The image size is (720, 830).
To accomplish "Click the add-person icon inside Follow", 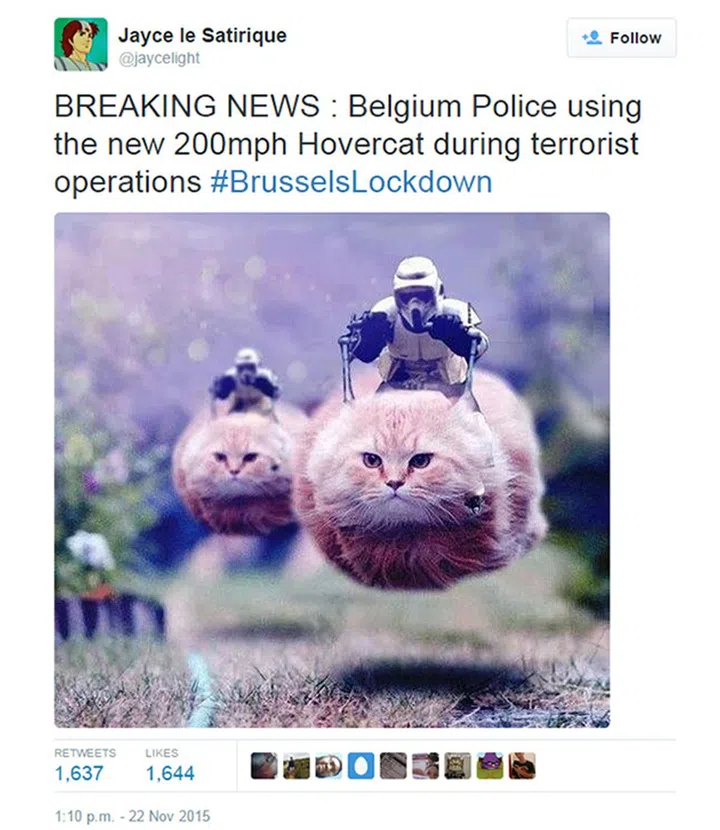I will point(592,38).
